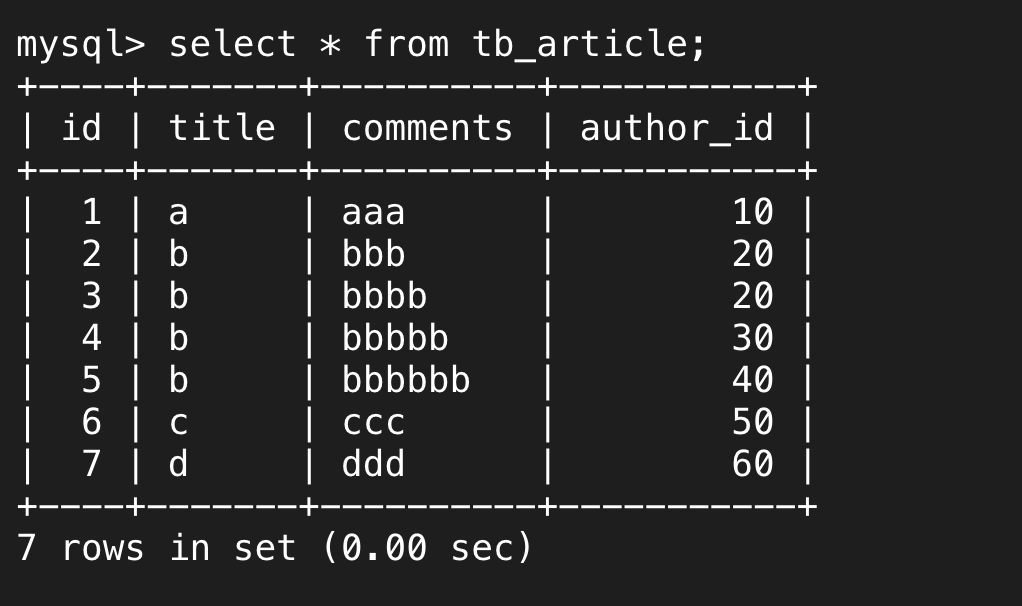Click the author_id value 10
The image size is (1022, 606).
(752, 212)
